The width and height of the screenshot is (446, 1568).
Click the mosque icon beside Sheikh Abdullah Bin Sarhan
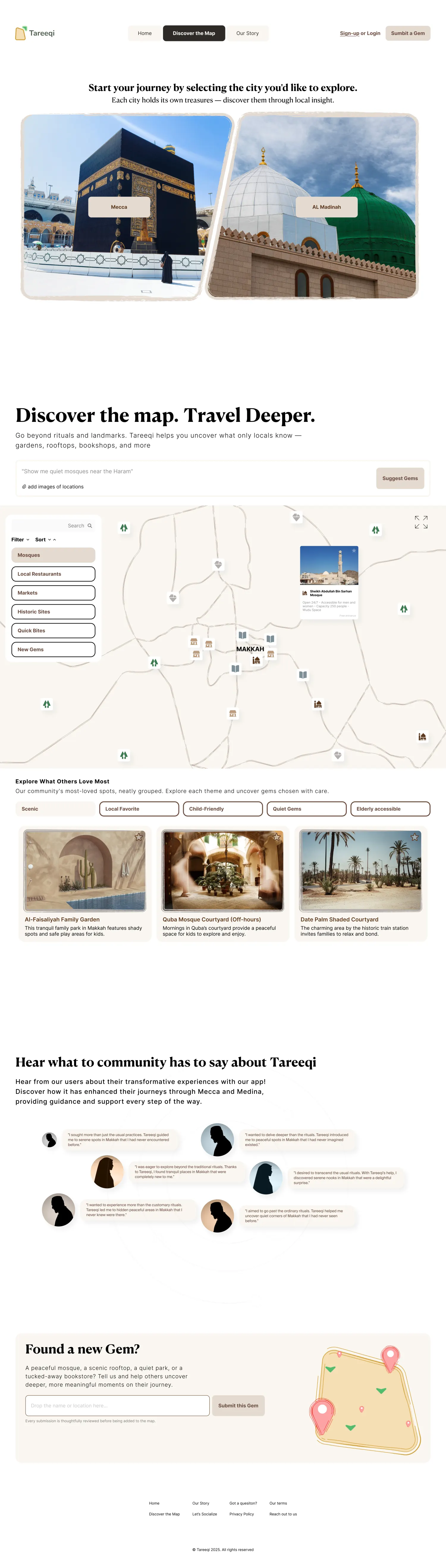click(x=305, y=593)
